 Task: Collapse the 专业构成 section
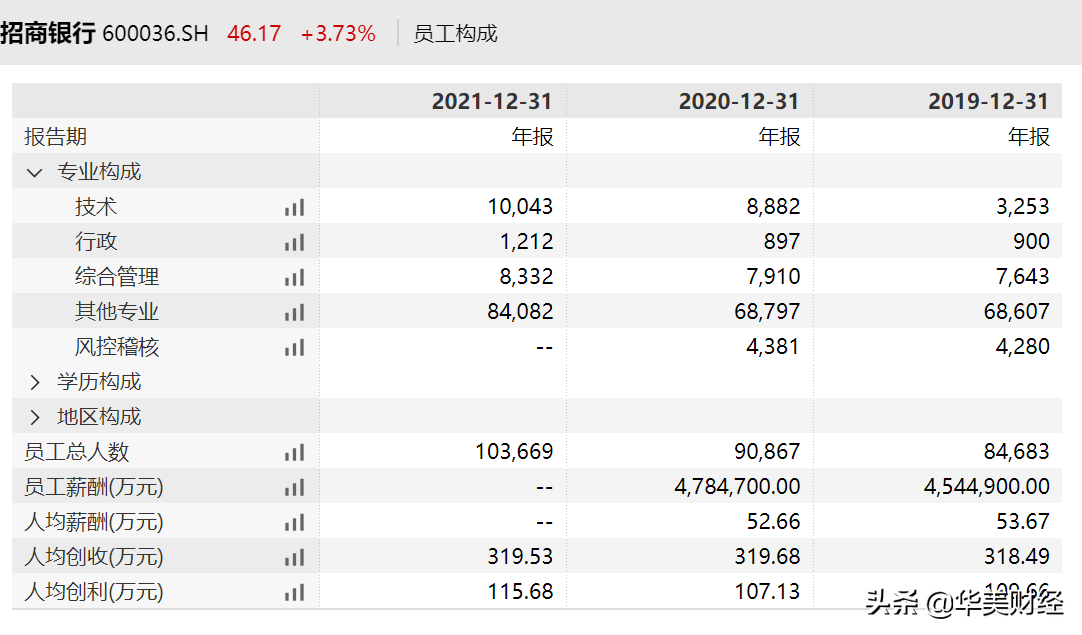pyautogui.click(x=35, y=173)
